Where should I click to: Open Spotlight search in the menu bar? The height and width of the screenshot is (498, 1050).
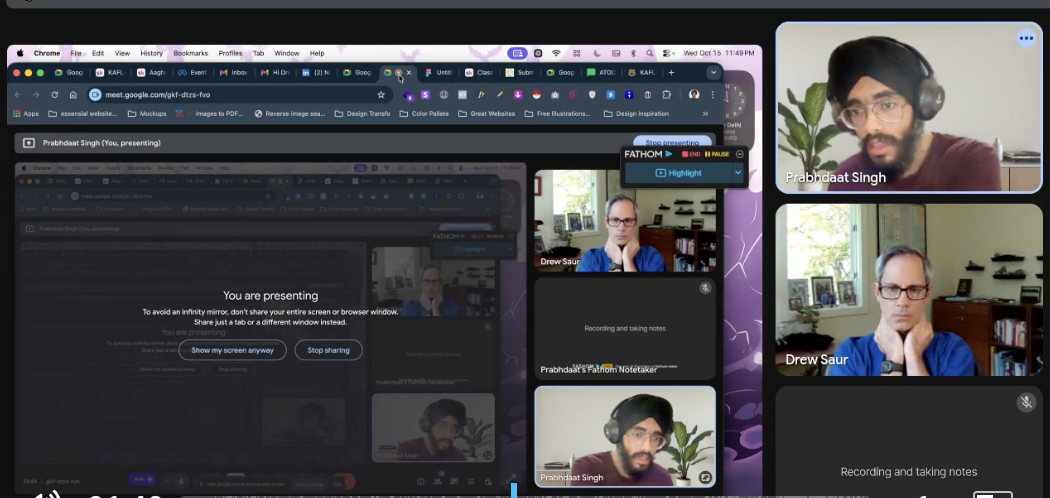[x=649, y=54]
